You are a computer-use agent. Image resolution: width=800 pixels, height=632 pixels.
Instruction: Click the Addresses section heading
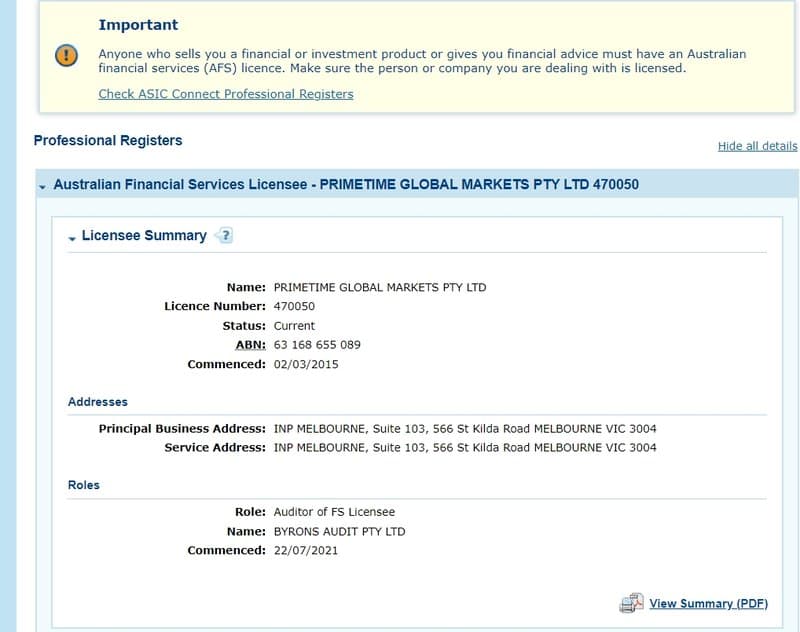click(x=97, y=402)
